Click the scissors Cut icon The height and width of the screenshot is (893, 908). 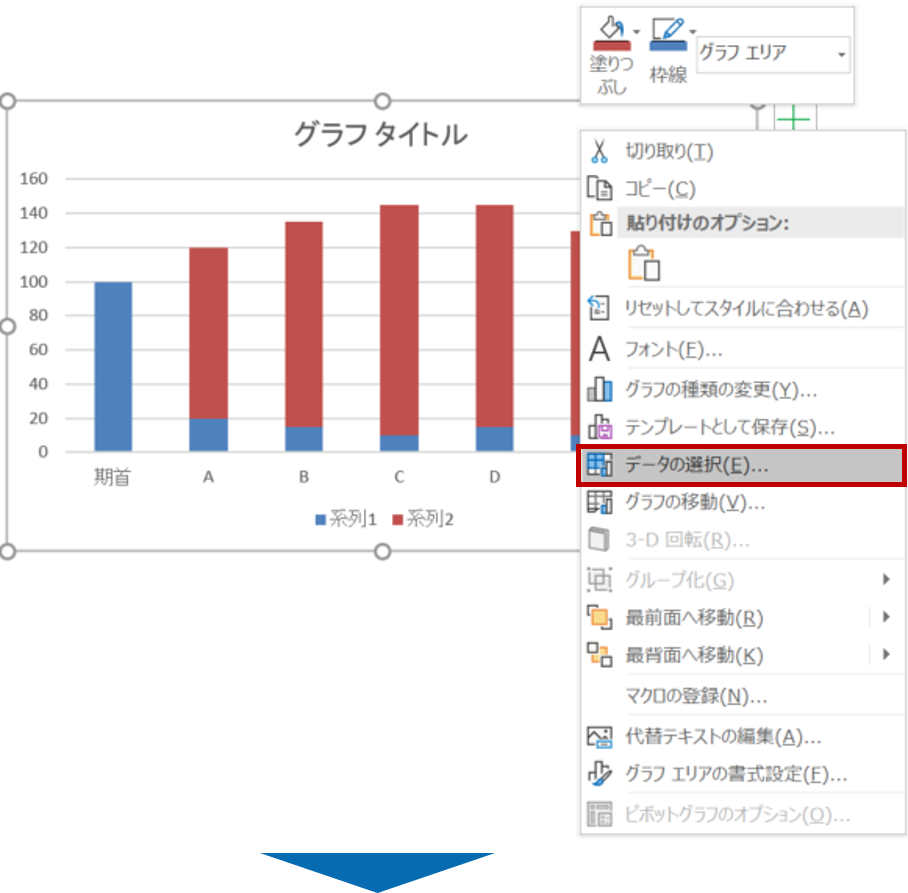pos(599,151)
